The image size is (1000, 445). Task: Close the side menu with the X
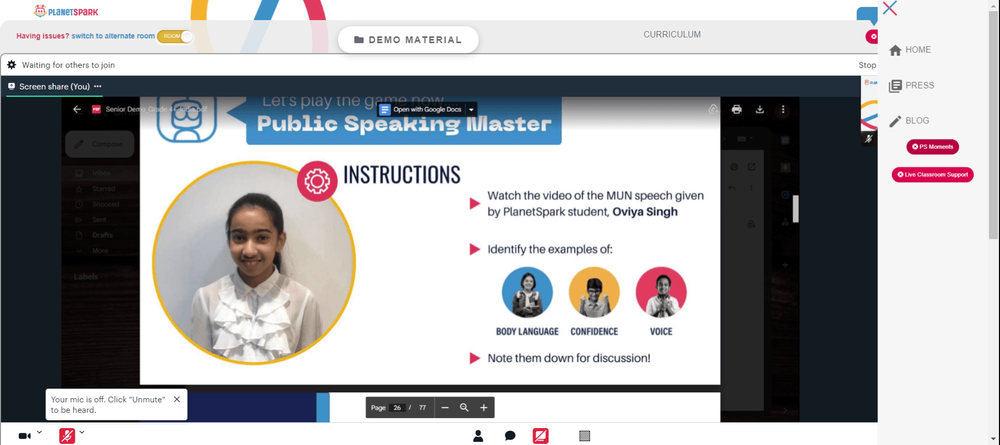890,8
